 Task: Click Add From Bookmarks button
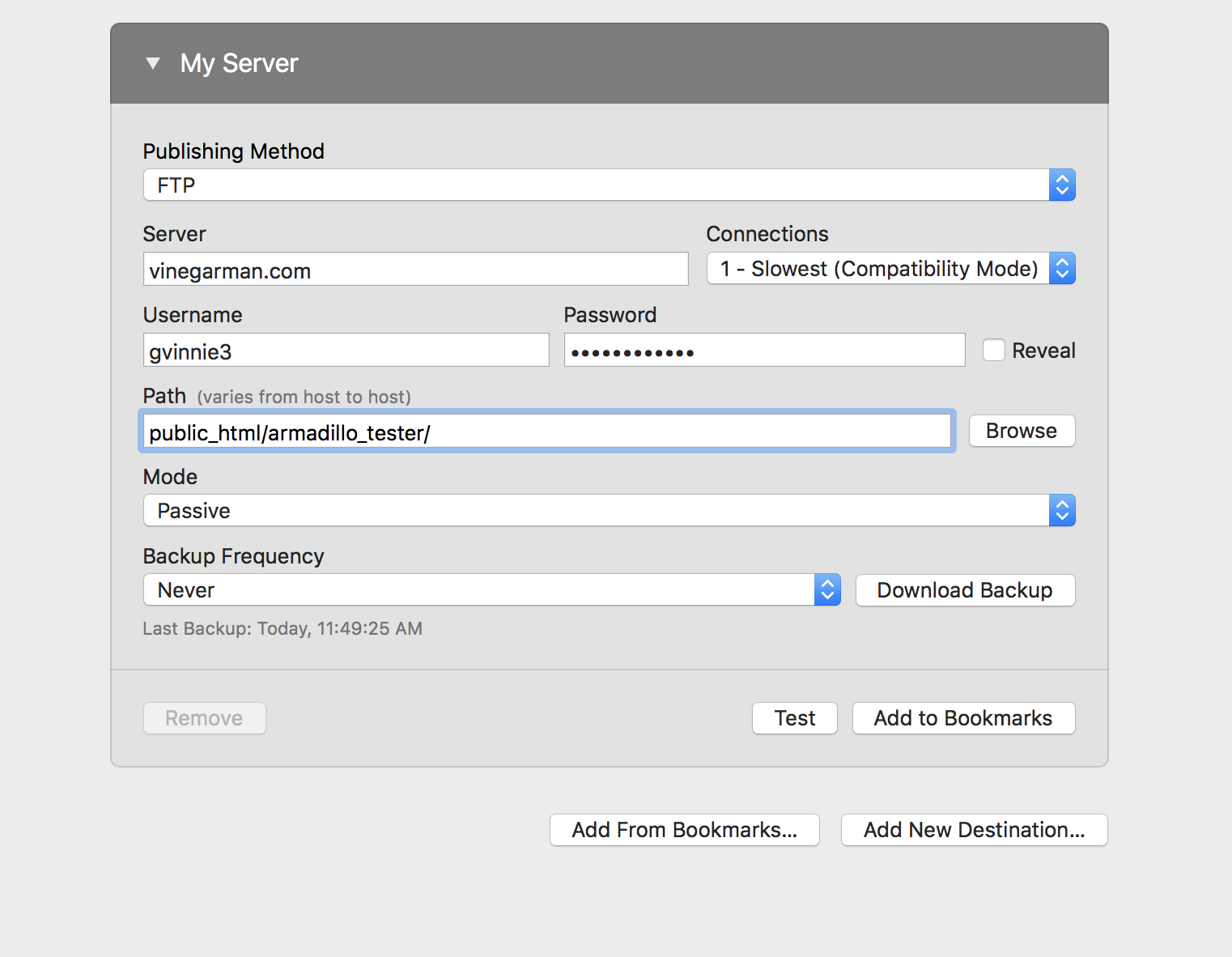pyautogui.click(x=685, y=830)
